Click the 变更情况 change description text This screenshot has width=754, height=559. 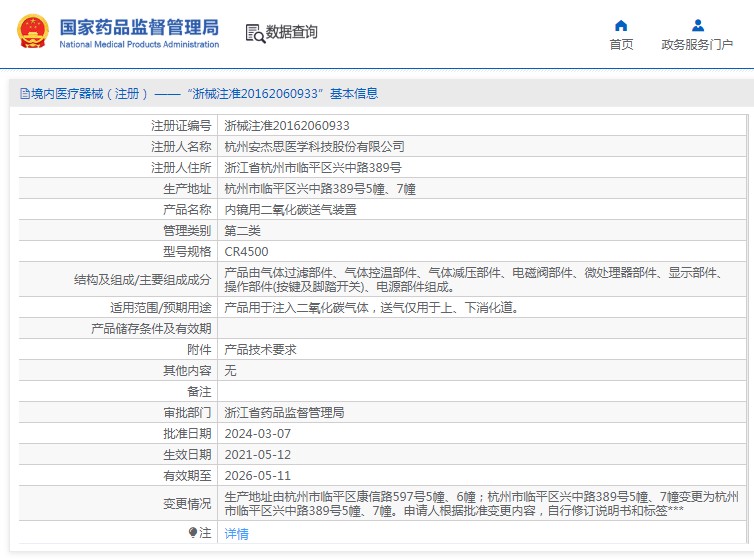tap(481, 504)
